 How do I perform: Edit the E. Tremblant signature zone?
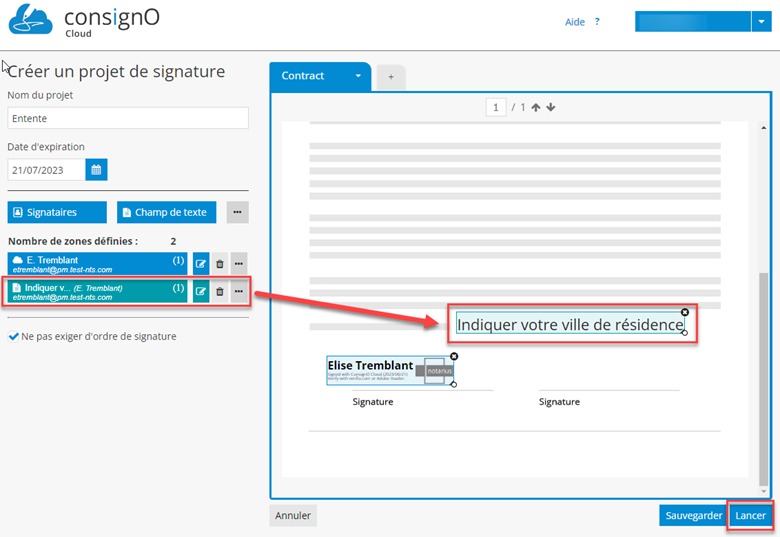(x=201, y=264)
